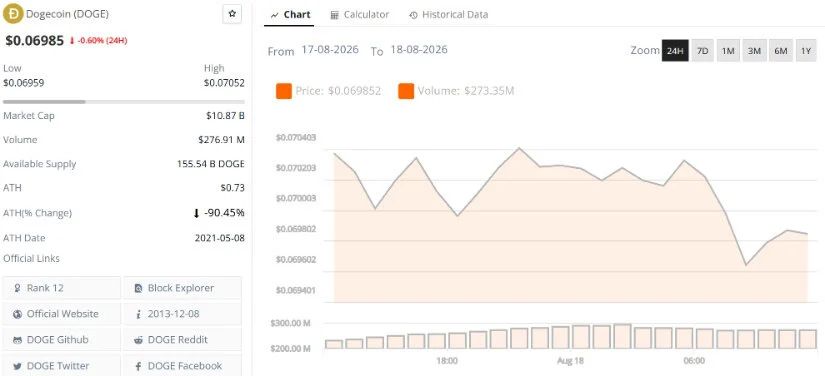Open the Historical Data tab
The width and height of the screenshot is (825, 376).
click(448, 15)
